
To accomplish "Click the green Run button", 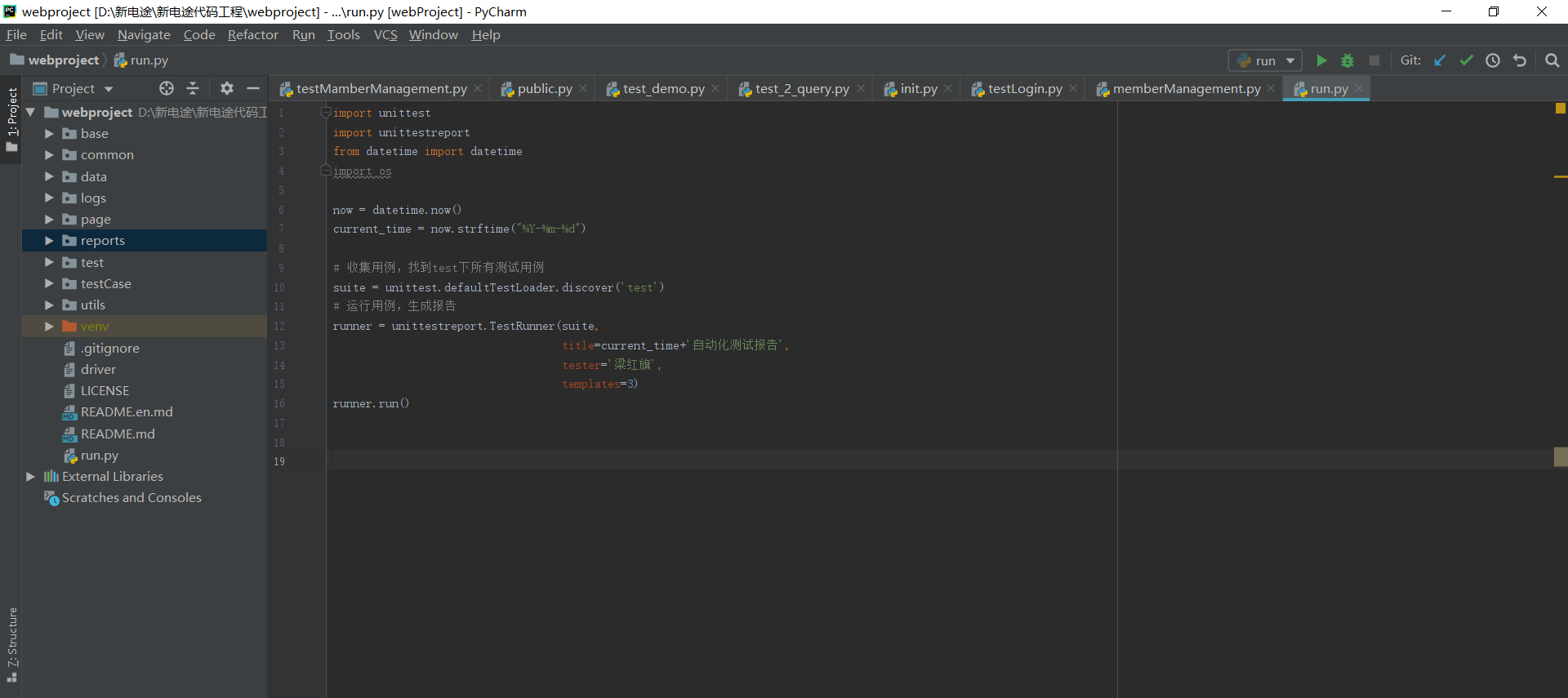I will [1321, 60].
